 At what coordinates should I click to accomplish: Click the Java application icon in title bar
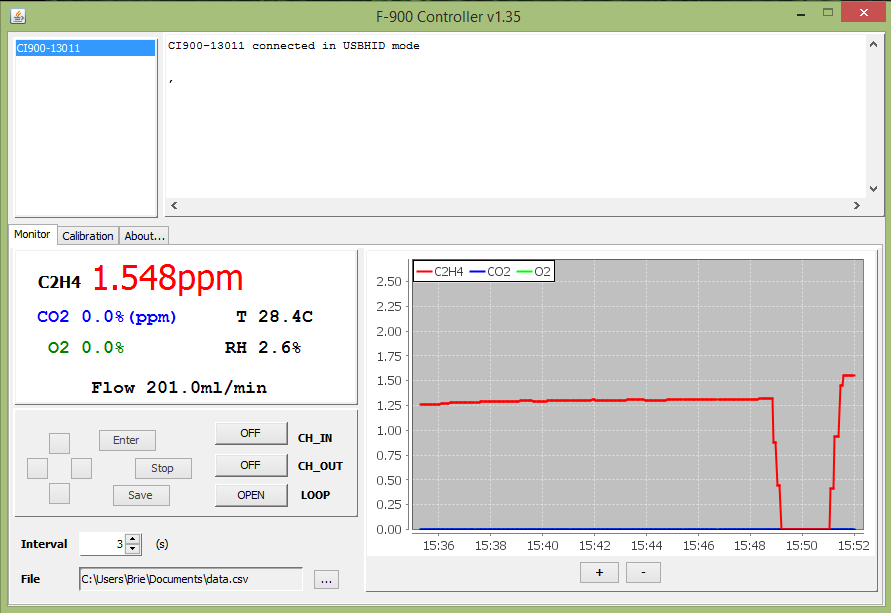click(18, 16)
